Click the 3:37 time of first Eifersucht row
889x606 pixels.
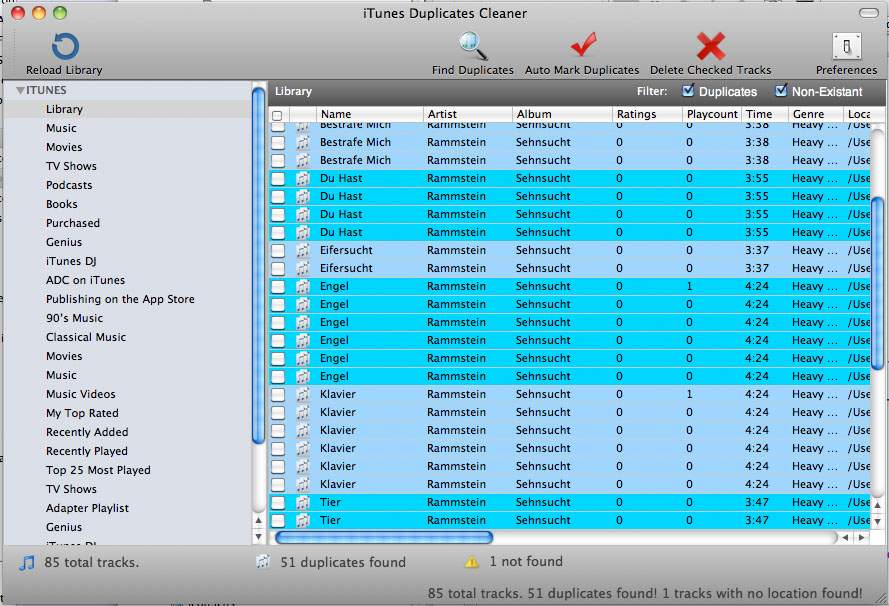point(757,250)
